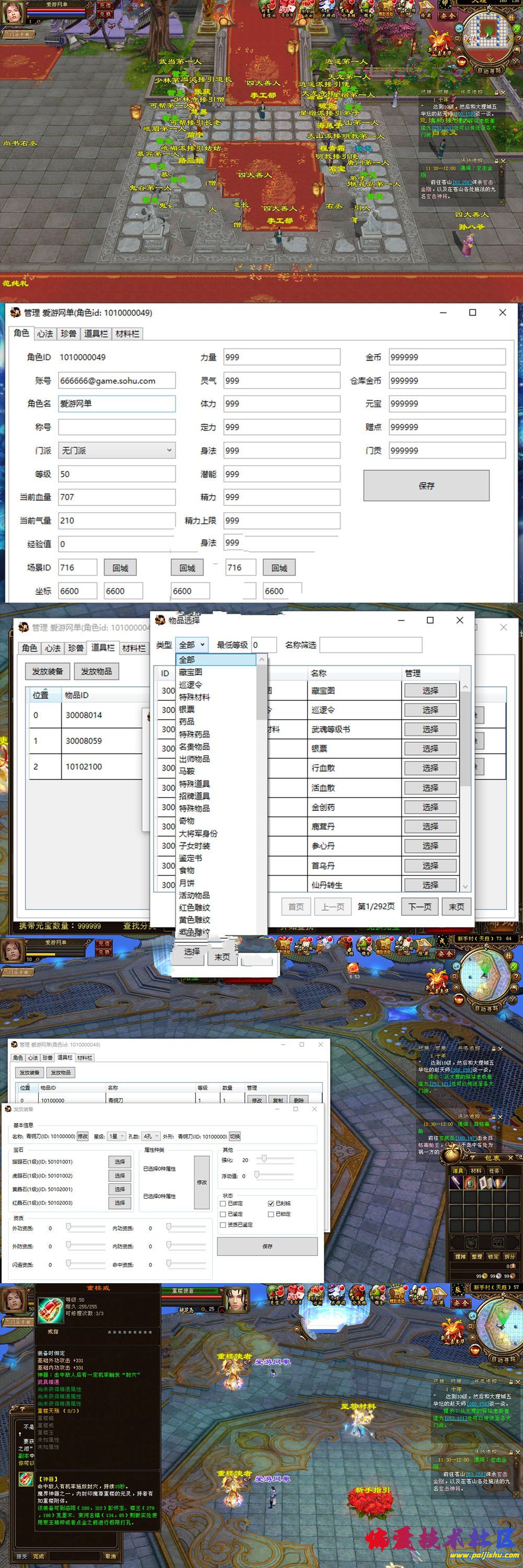523x1568 pixels.
Task: Open the 类型 dropdown showing 全部
Action: click(x=191, y=644)
